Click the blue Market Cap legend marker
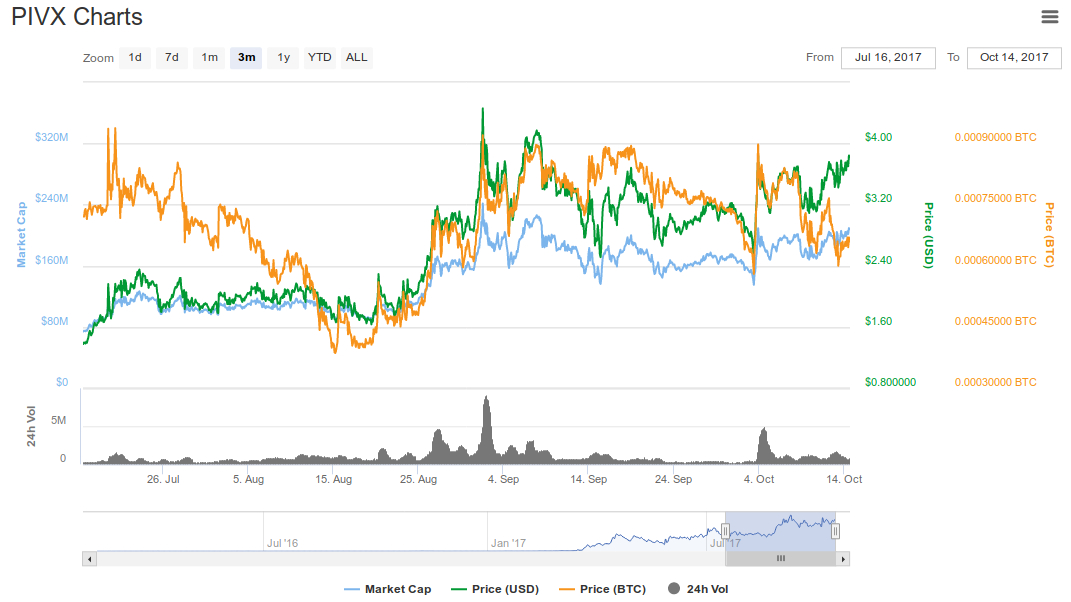 [352, 589]
